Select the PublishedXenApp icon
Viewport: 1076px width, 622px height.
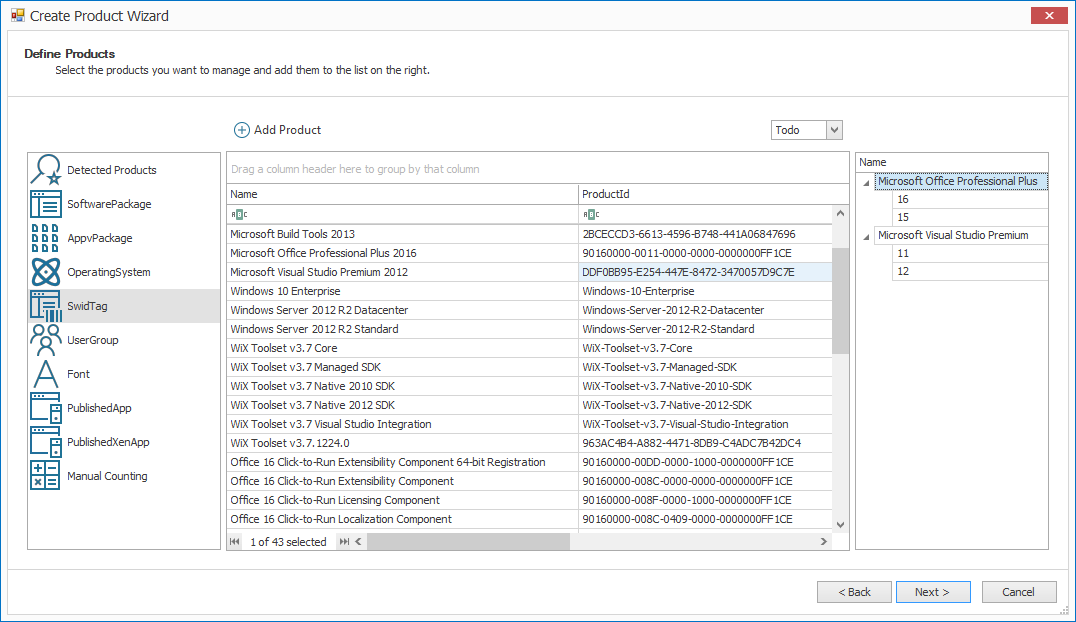click(x=46, y=442)
